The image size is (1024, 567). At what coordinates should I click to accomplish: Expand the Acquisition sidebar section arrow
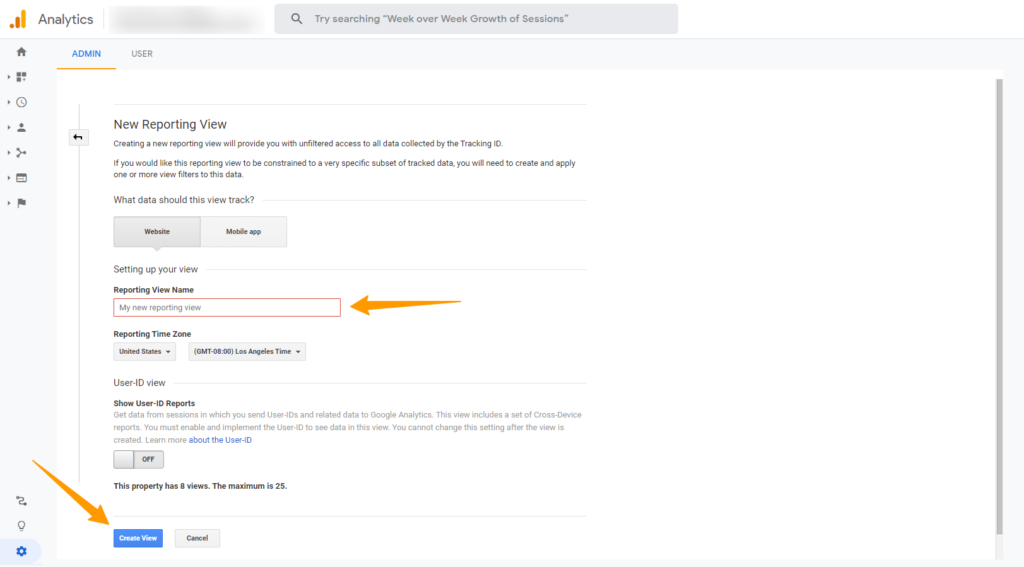point(8,153)
